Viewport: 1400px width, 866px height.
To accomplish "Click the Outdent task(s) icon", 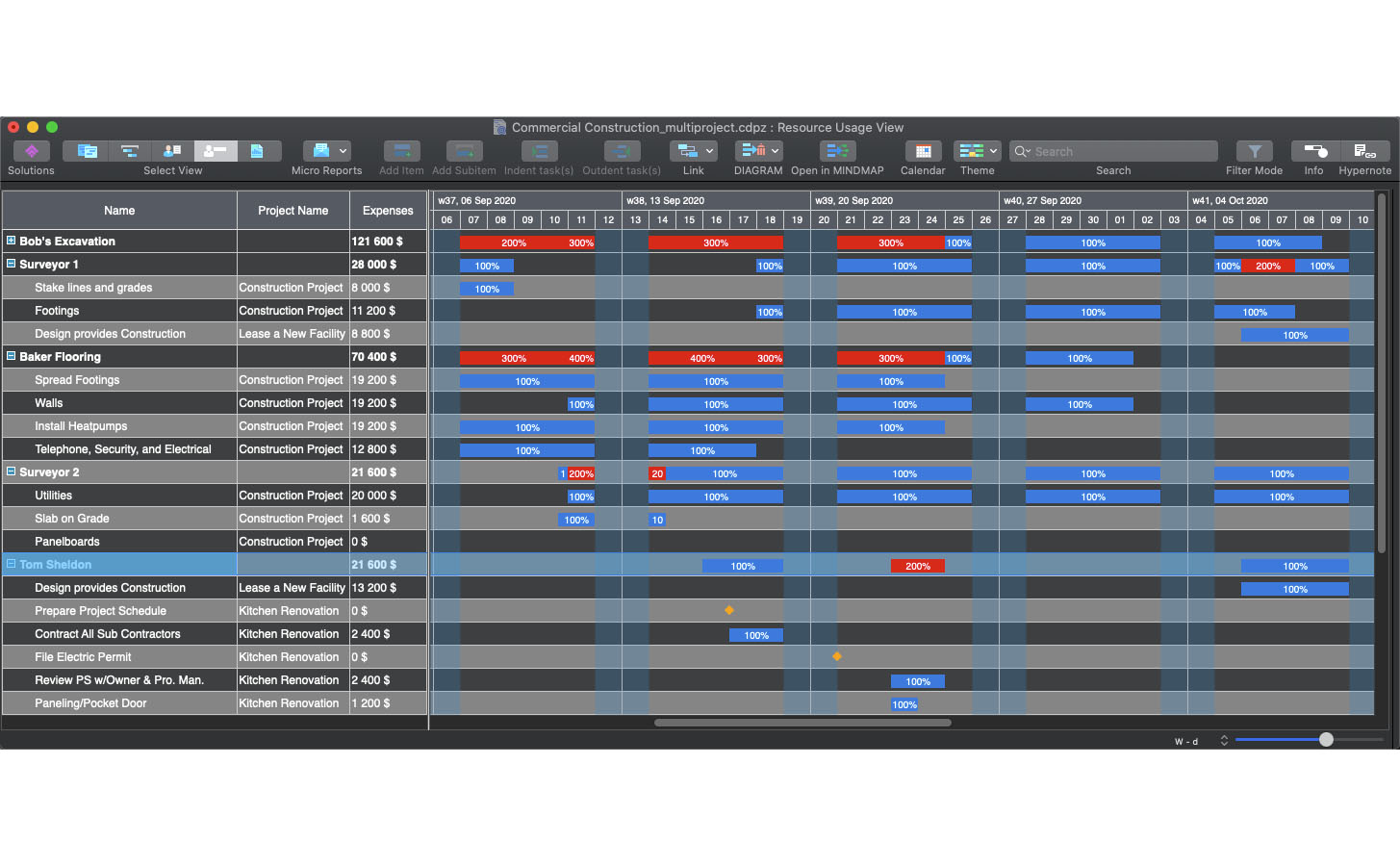I will tap(622, 151).
